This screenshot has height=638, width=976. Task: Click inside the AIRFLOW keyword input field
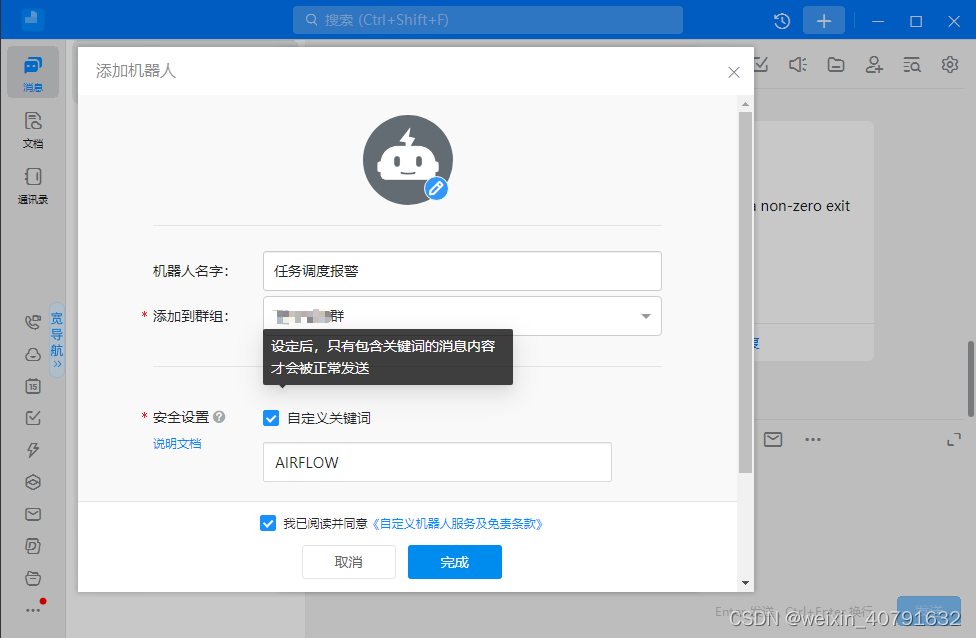pyautogui.click(x=437, y=462)
